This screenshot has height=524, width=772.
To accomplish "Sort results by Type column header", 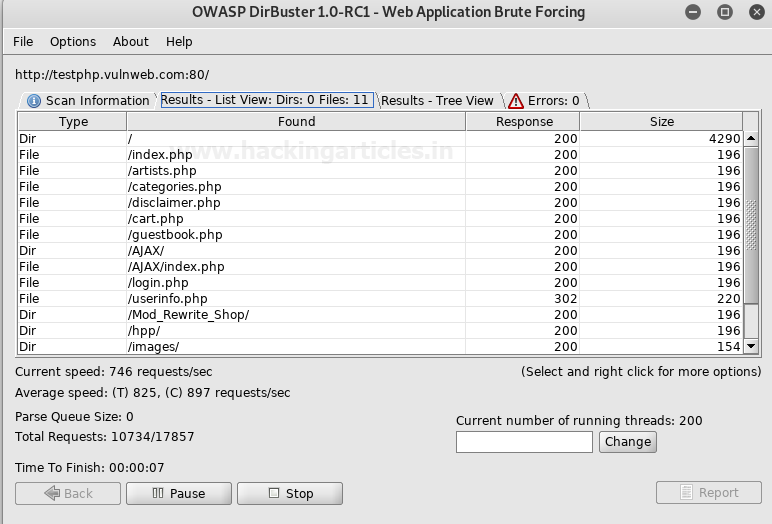I will pos(73,122).
